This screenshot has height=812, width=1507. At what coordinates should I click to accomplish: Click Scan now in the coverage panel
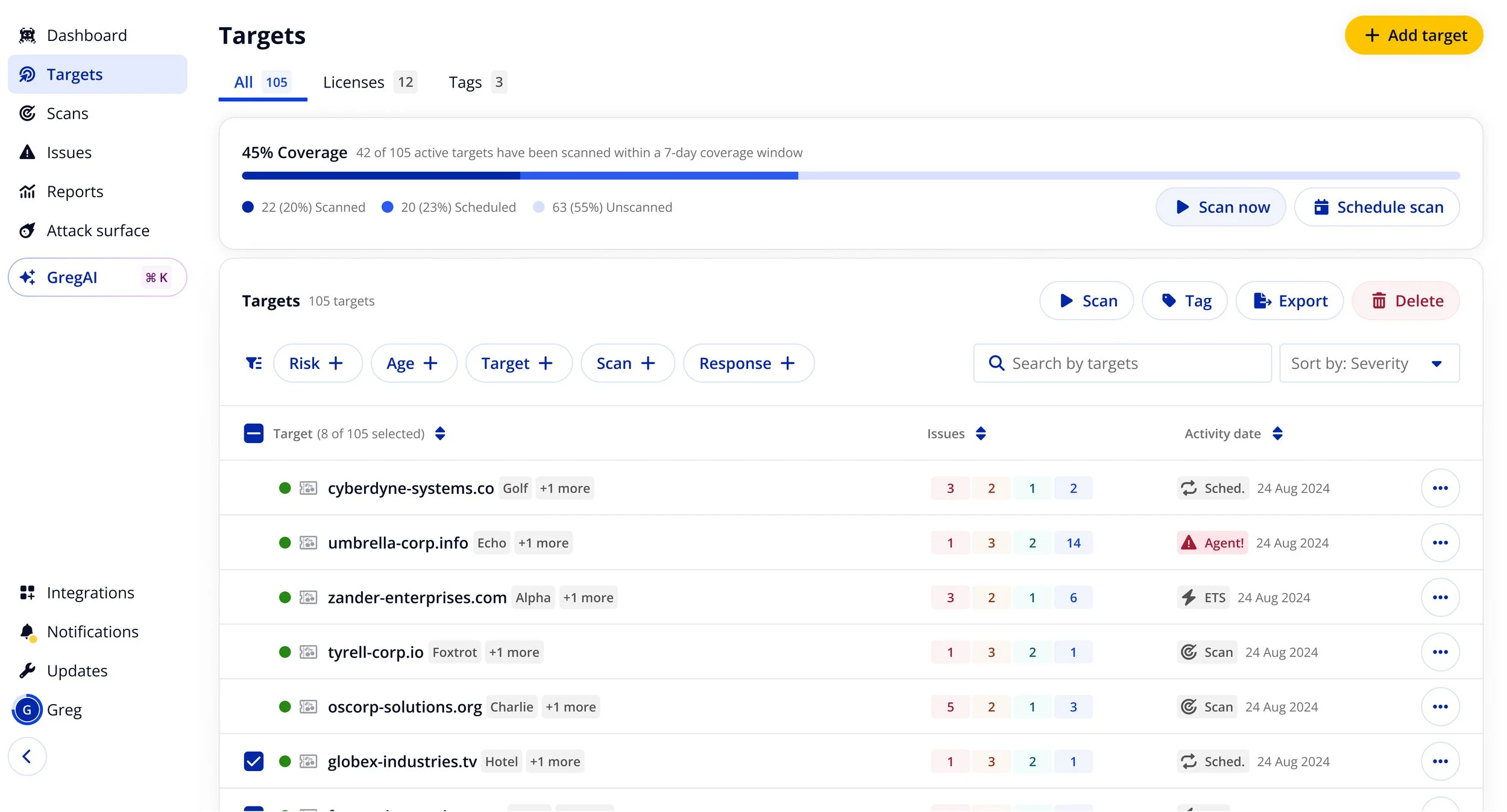1221,207
